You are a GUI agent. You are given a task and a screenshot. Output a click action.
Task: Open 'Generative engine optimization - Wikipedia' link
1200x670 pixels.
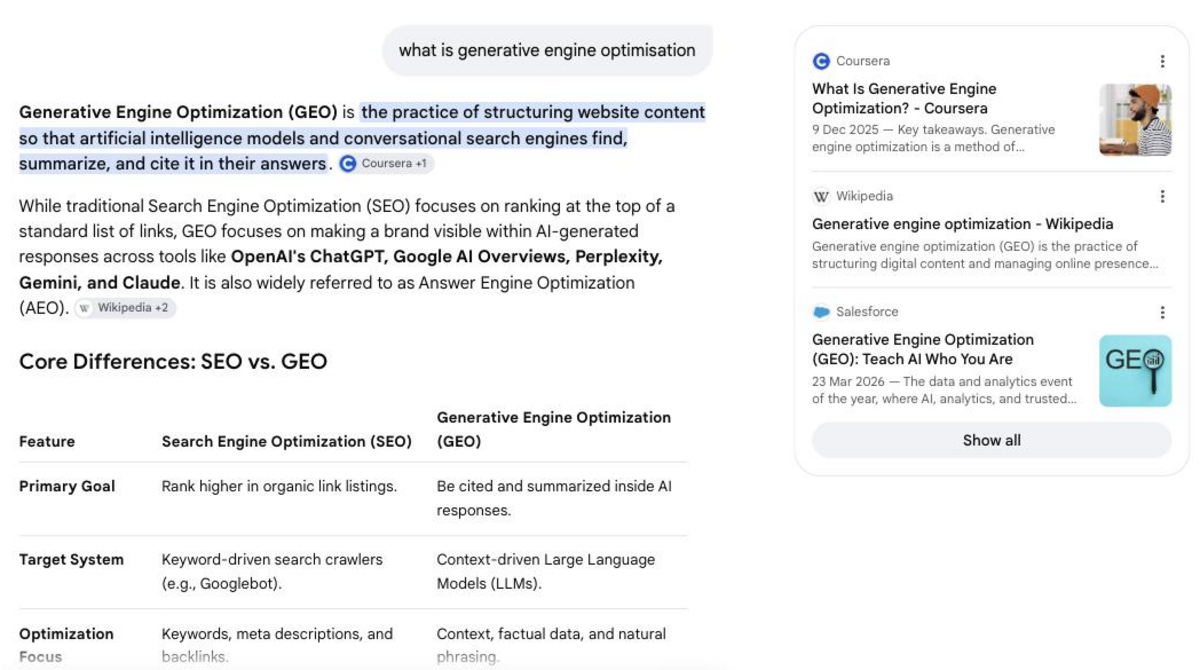point(962,224)
